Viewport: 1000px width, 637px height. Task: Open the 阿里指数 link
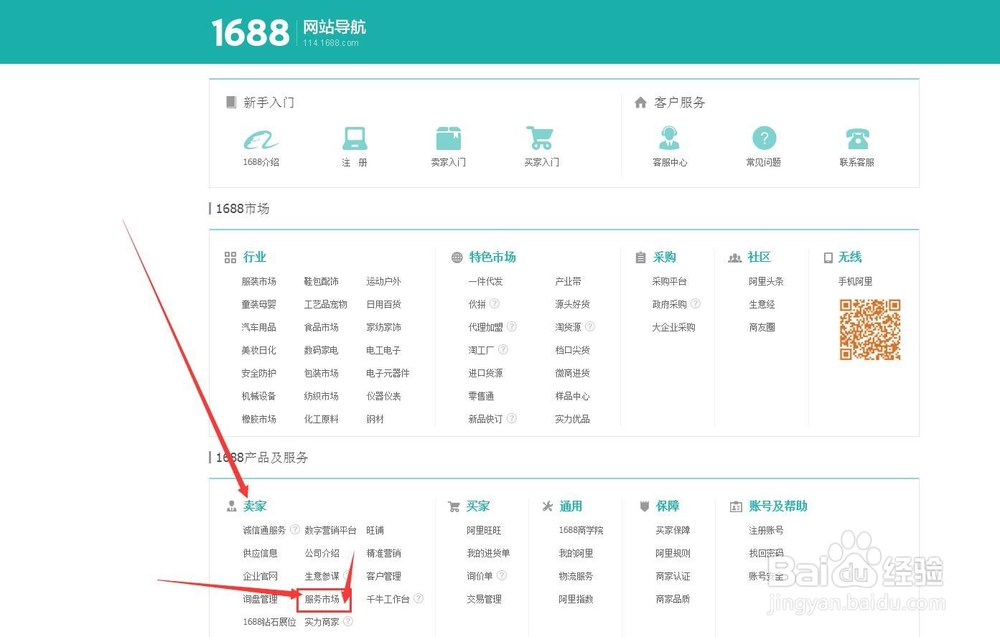[576, 599]
